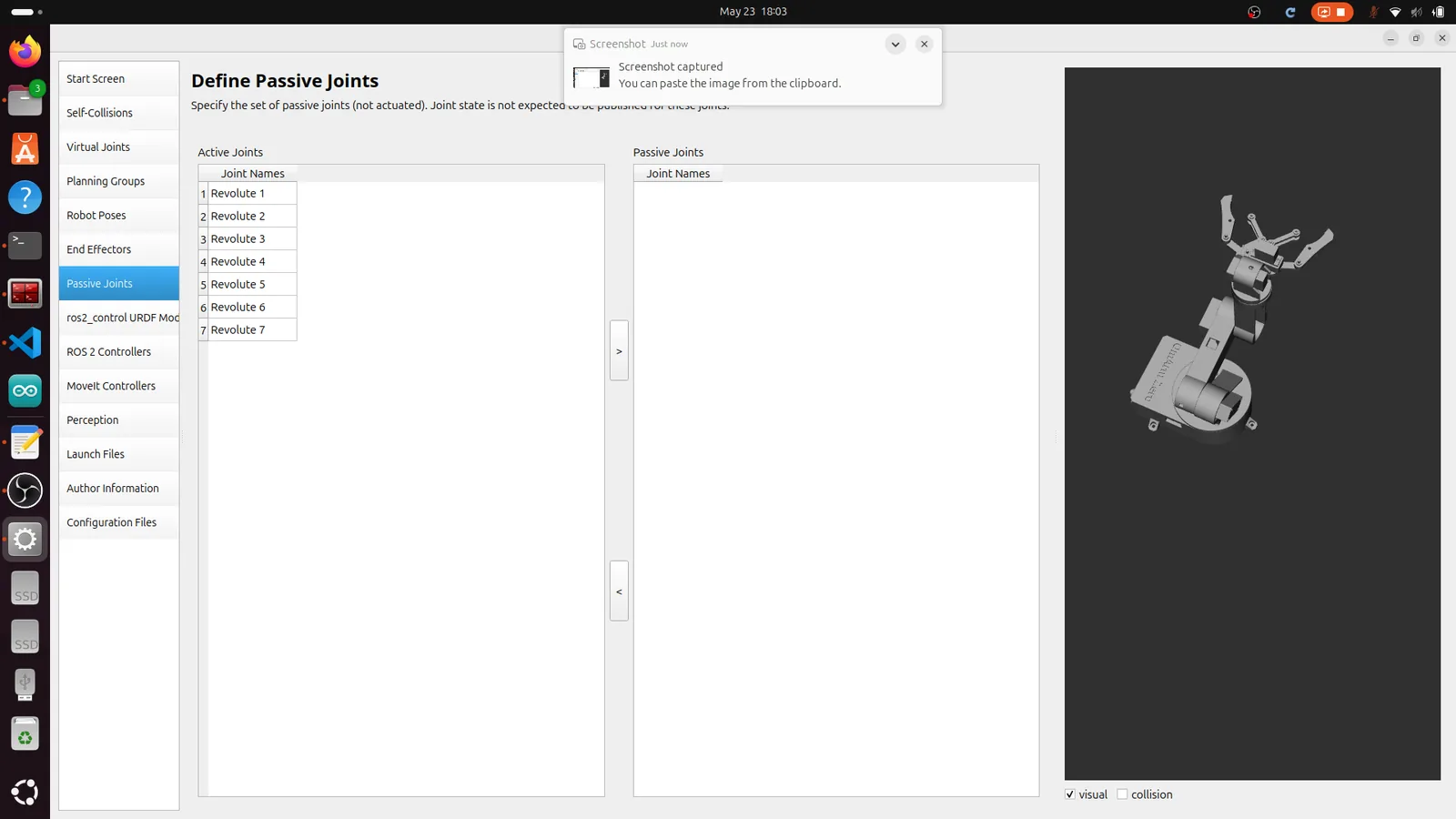This screenshot has height=819, width=1456.
Task: Open OBS Studio from the dock
Action: click(25, 490)
